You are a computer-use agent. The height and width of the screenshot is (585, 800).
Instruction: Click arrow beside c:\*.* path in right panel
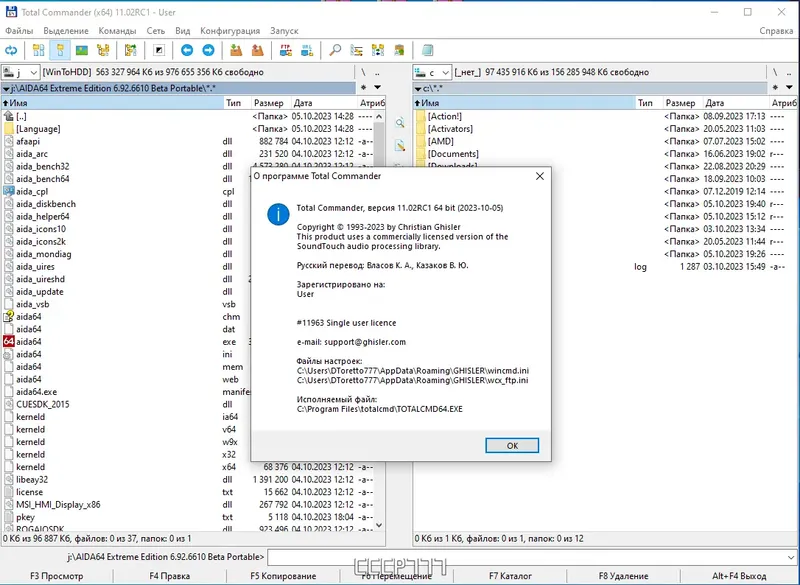(x=418, y=89)
